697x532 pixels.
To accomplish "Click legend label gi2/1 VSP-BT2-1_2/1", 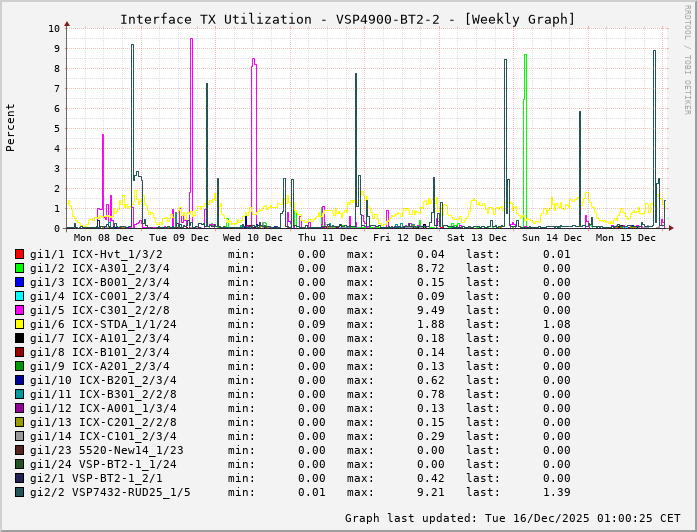I will 96,478.
